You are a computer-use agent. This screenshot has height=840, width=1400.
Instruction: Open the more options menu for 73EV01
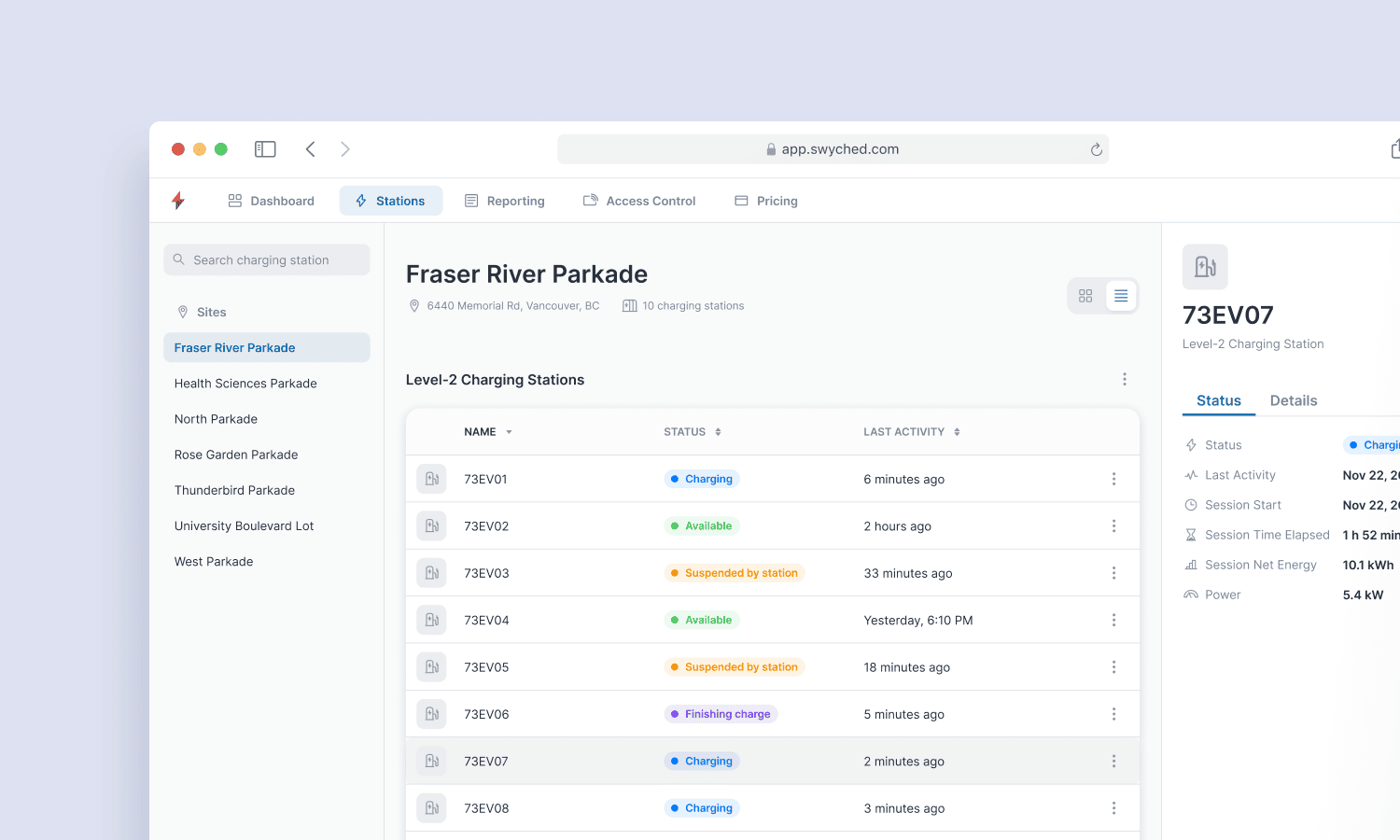click(1113, 479)
